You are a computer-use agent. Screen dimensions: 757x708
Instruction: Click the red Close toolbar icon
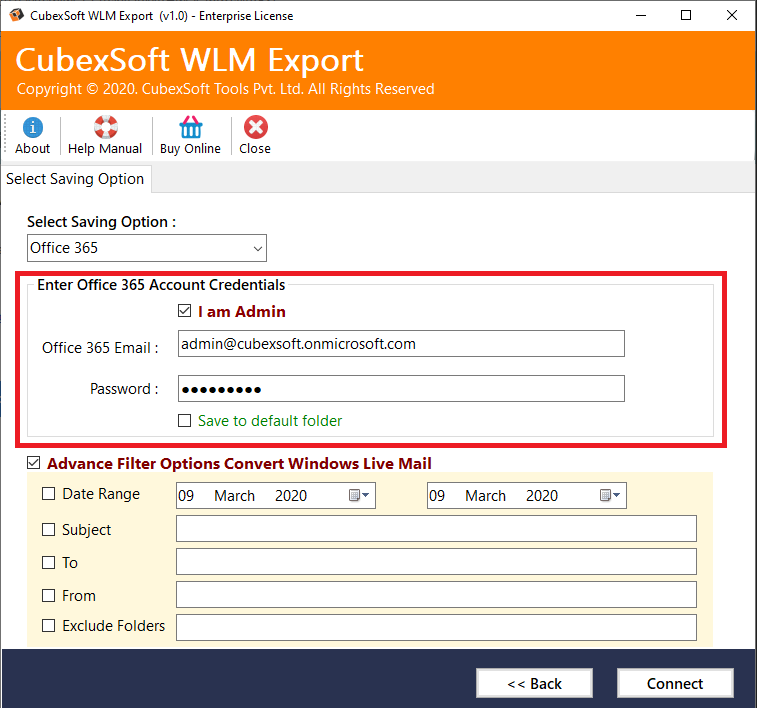[255, 128]
